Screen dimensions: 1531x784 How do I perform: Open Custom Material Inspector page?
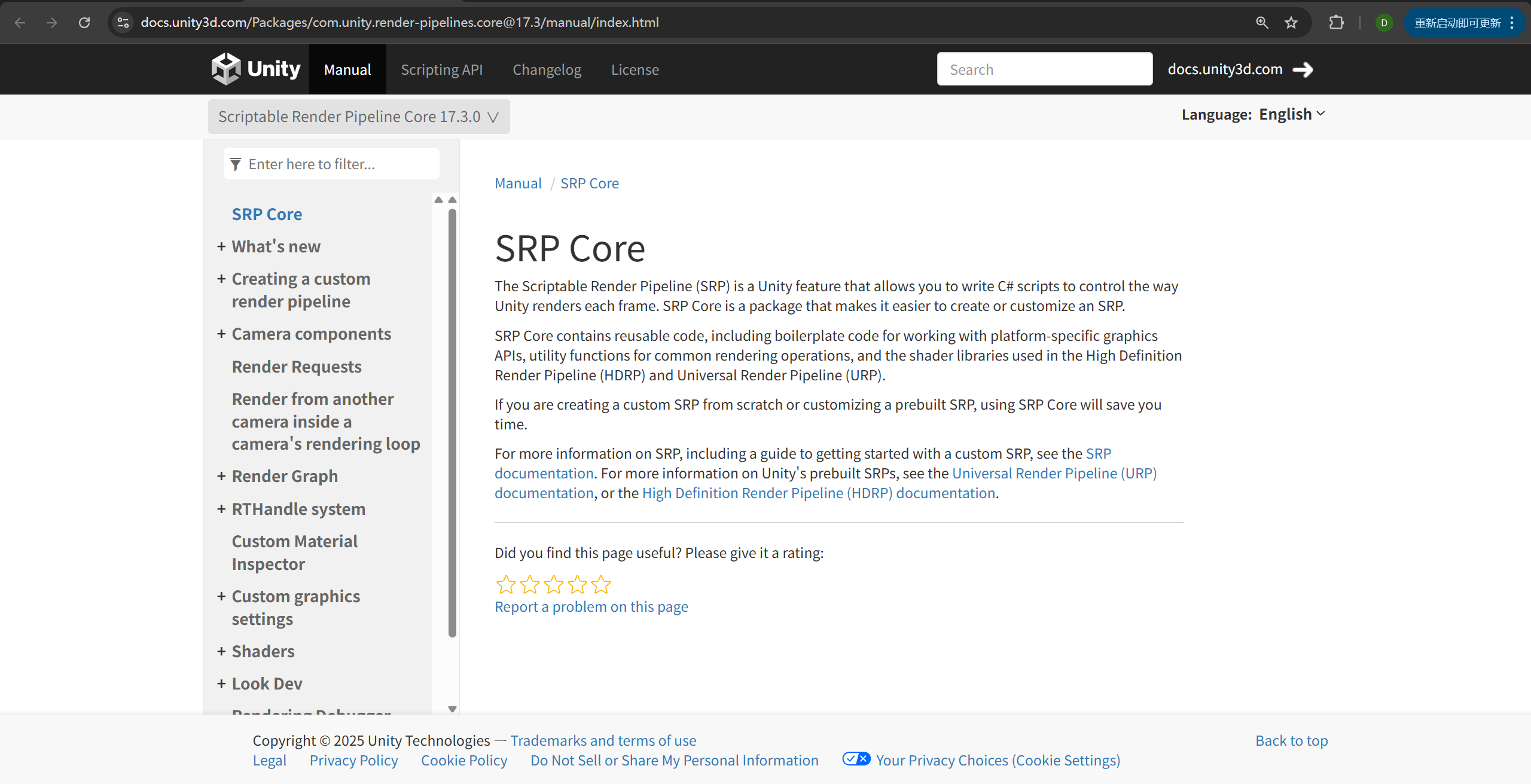294,552
